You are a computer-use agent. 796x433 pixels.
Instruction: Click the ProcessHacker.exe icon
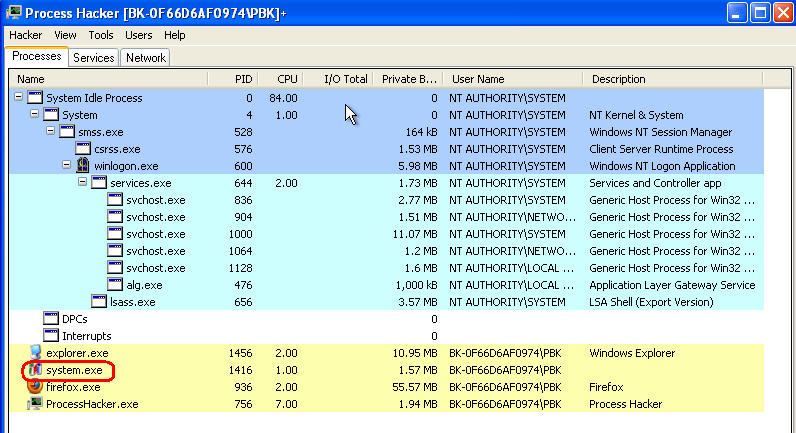(x=35, y=404)
